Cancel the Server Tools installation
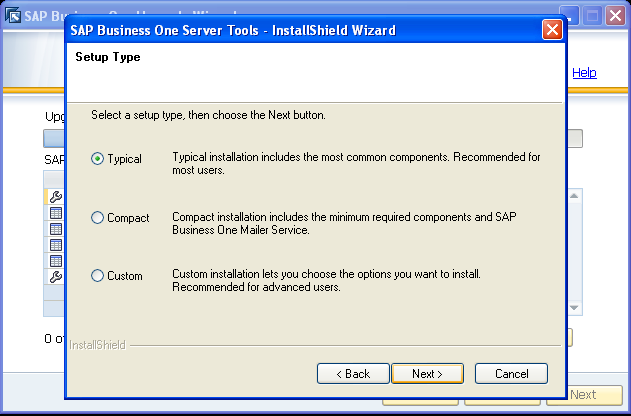 click(x=510, y=373)
